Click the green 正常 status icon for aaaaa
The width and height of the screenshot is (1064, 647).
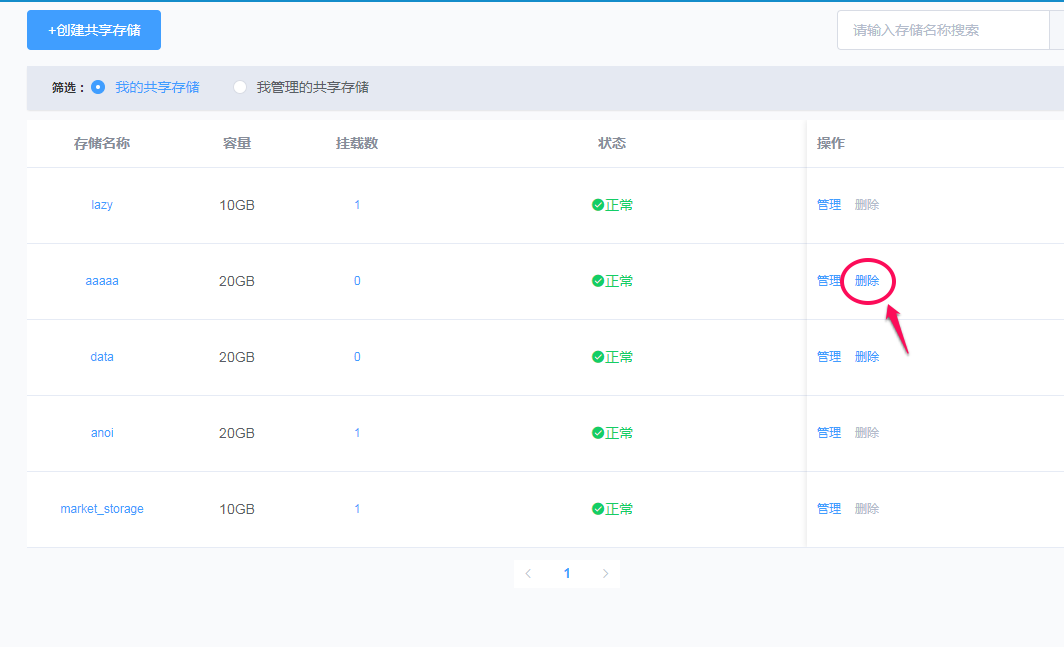point(598,281)
